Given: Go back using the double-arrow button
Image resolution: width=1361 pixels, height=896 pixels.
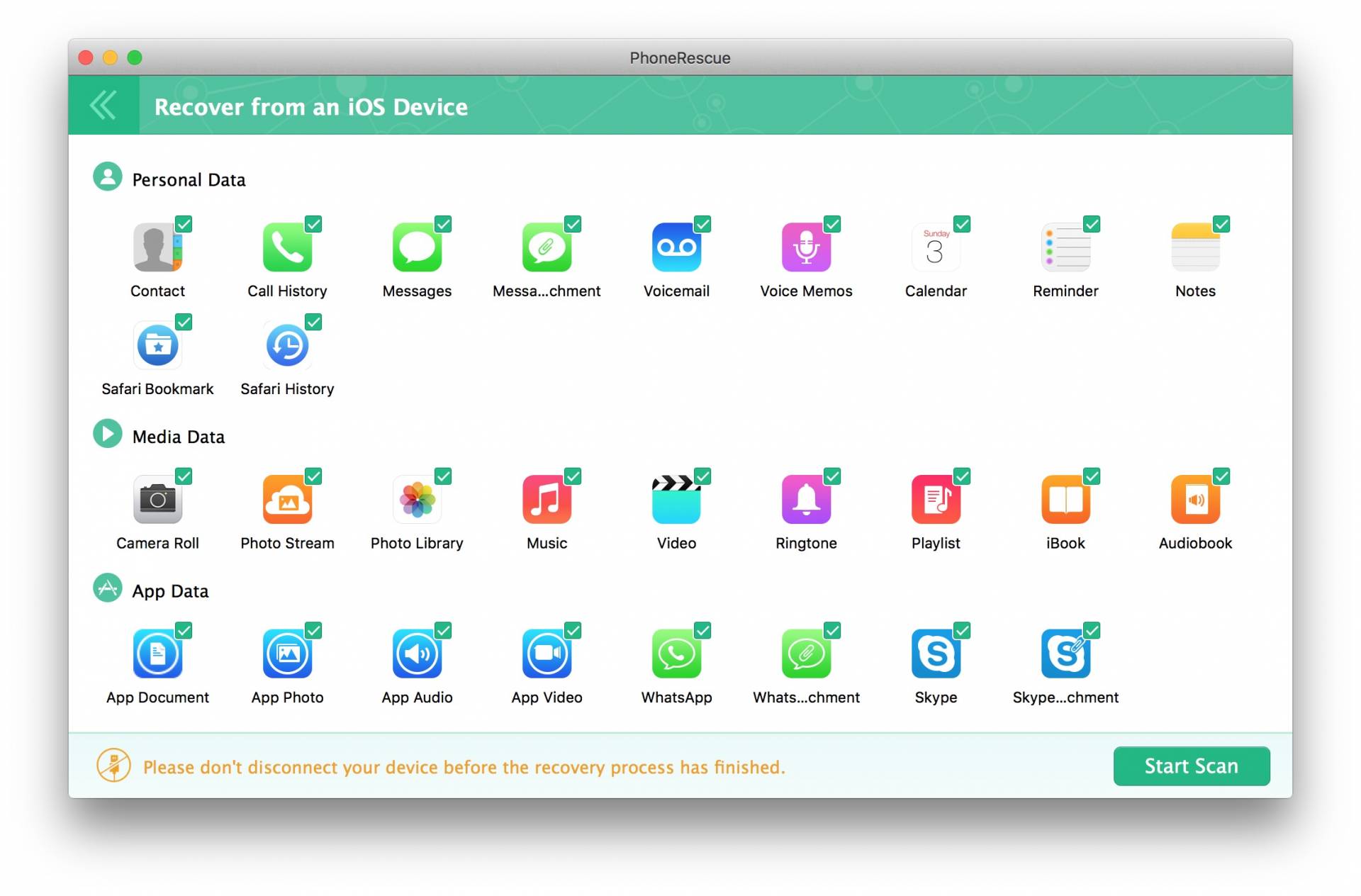Looking at the screenshot, I should 103,105.
